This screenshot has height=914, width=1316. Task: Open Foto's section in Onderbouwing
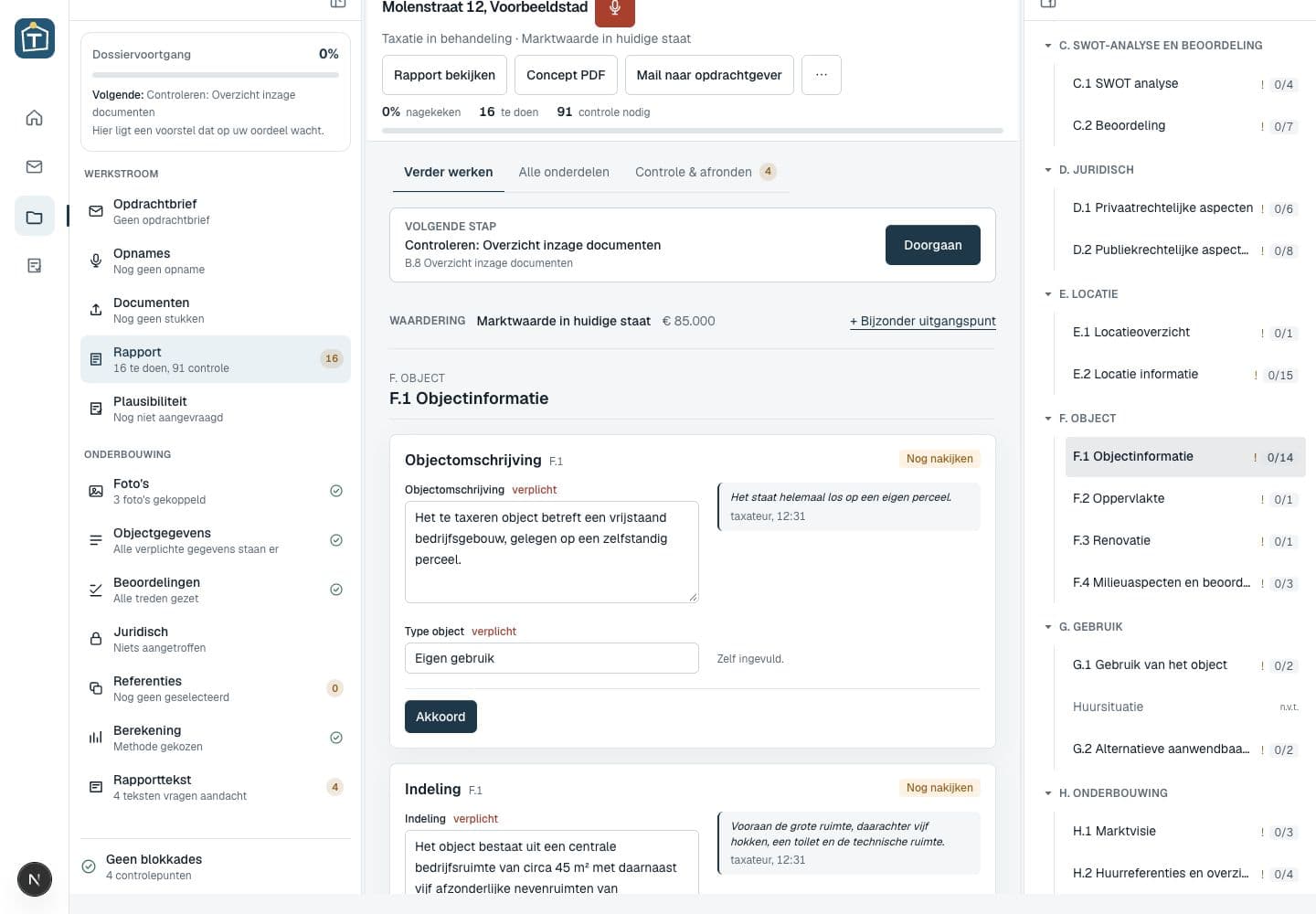pos(216,491)
